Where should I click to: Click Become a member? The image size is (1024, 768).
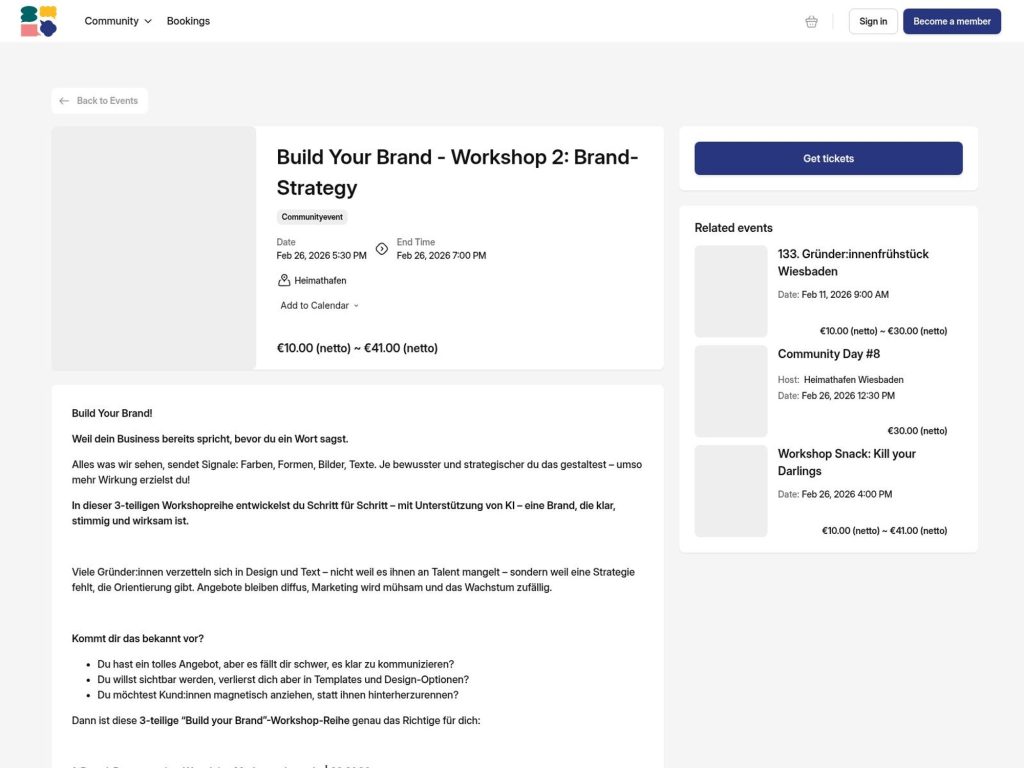click(x=951, y=21)
